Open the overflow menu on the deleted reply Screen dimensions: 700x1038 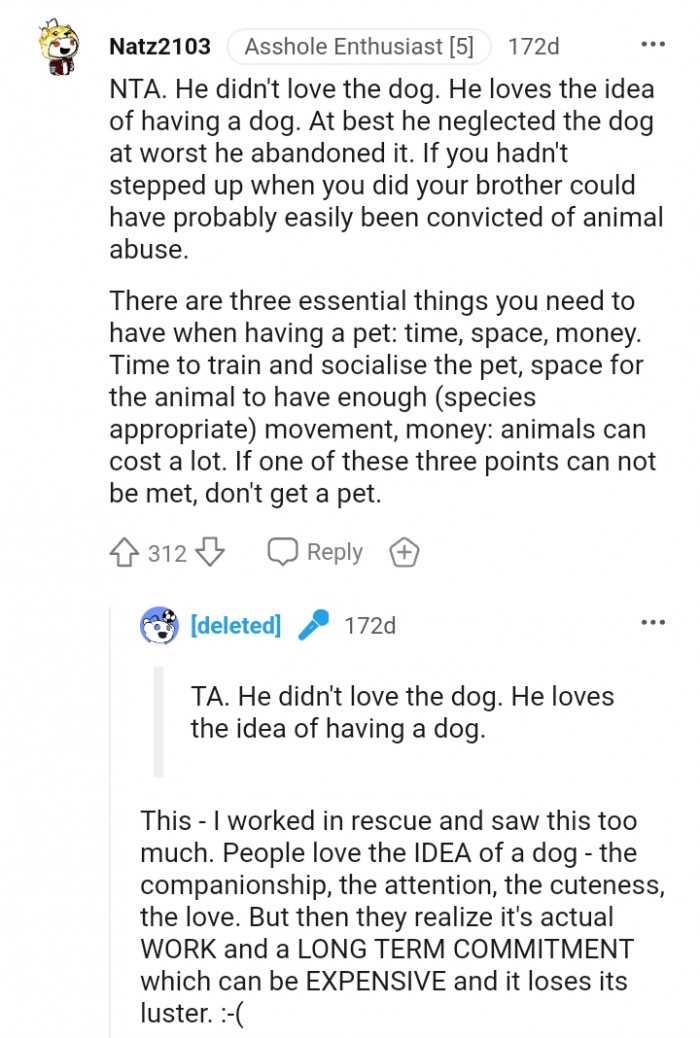(652, 621)
